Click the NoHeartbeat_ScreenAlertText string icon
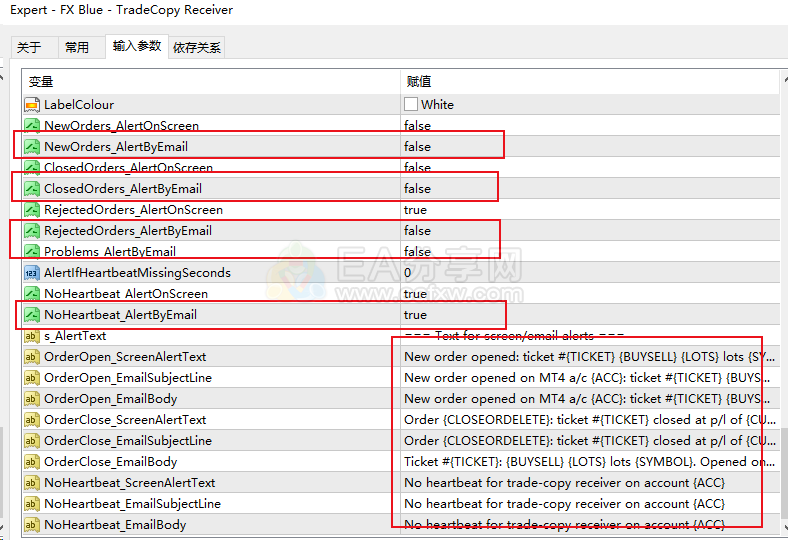Image resolution: width=788 pixels, height=540 pixels. click(x=32, y=483)
